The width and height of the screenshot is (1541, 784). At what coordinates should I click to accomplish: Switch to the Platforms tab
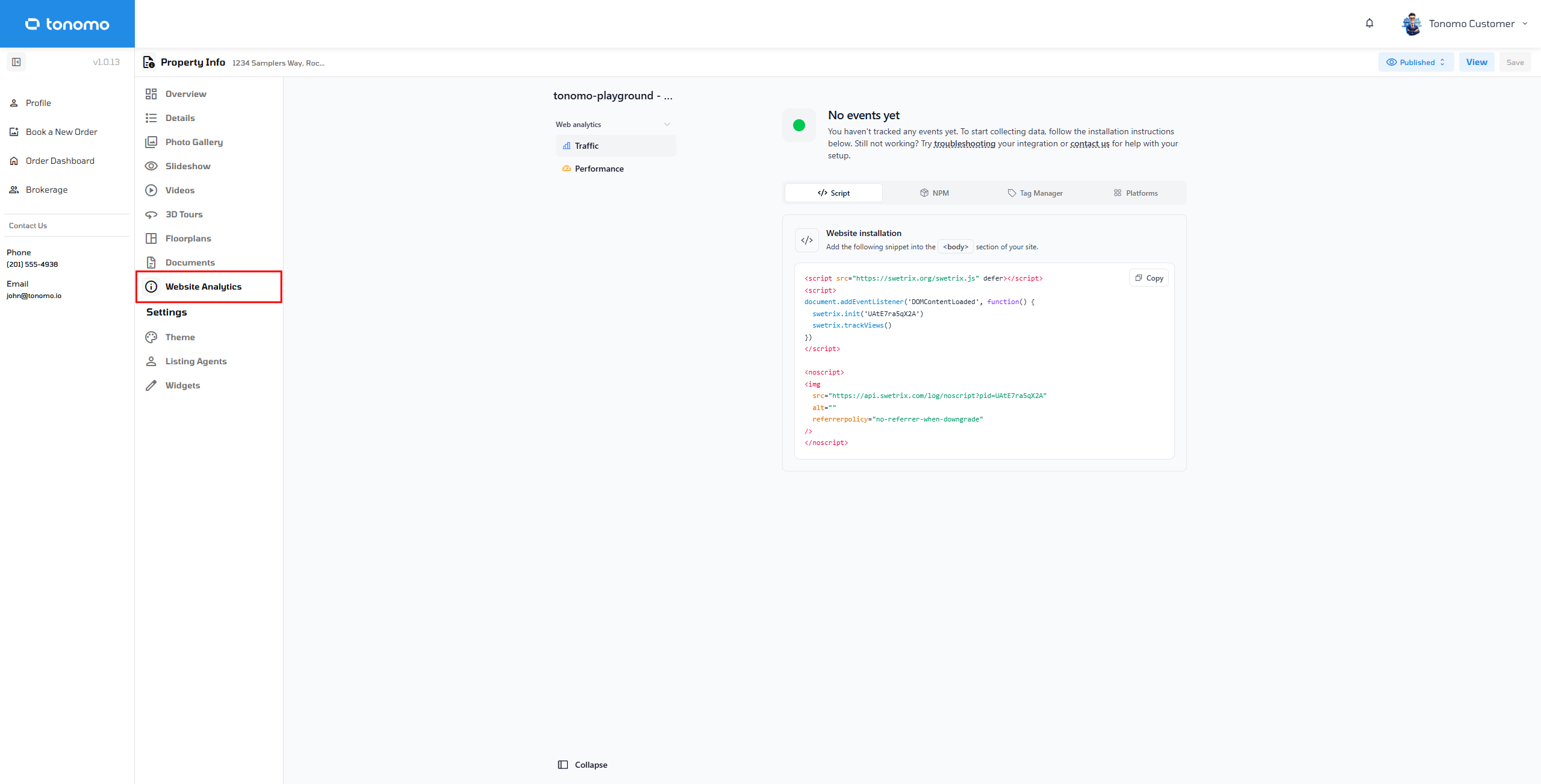[1135, 193]
